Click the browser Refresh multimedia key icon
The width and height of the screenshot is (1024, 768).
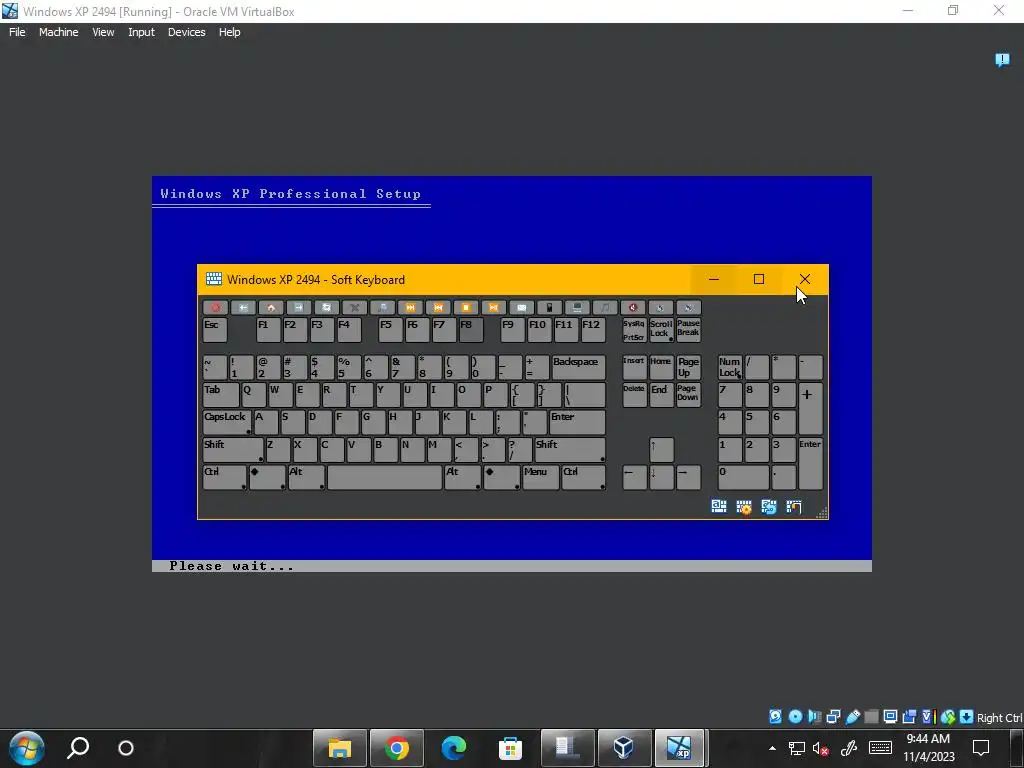[327, 307]
